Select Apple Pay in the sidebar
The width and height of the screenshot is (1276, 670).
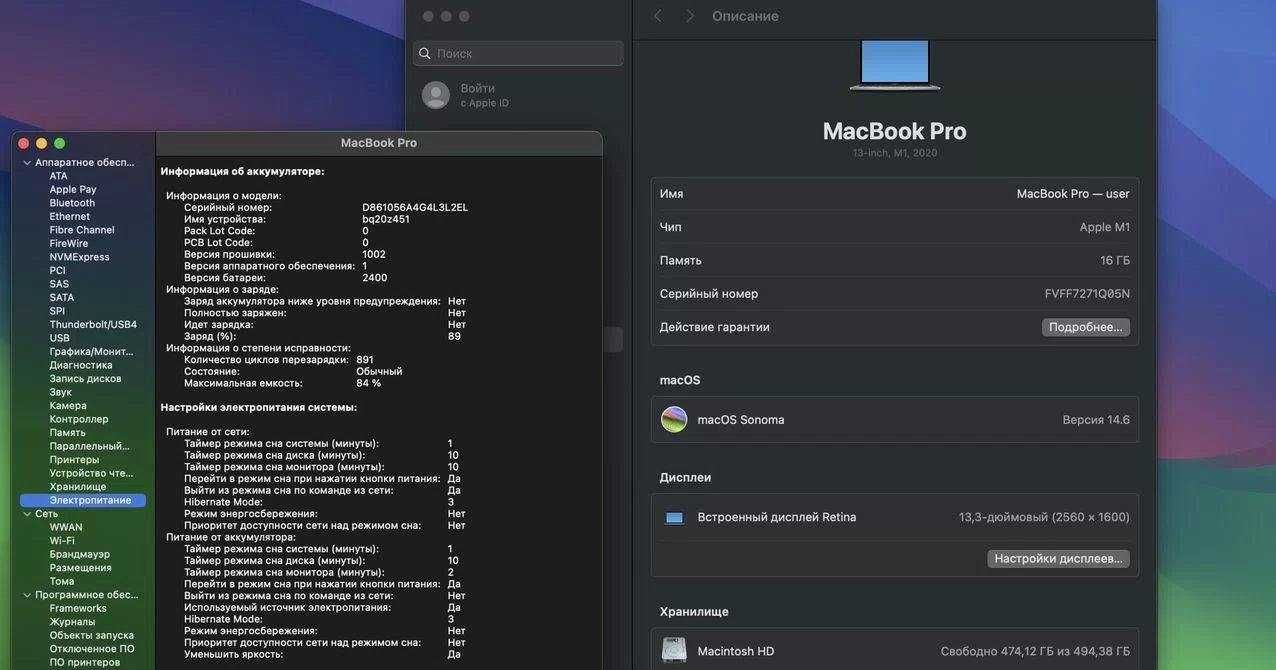click(x=73, y=190)
